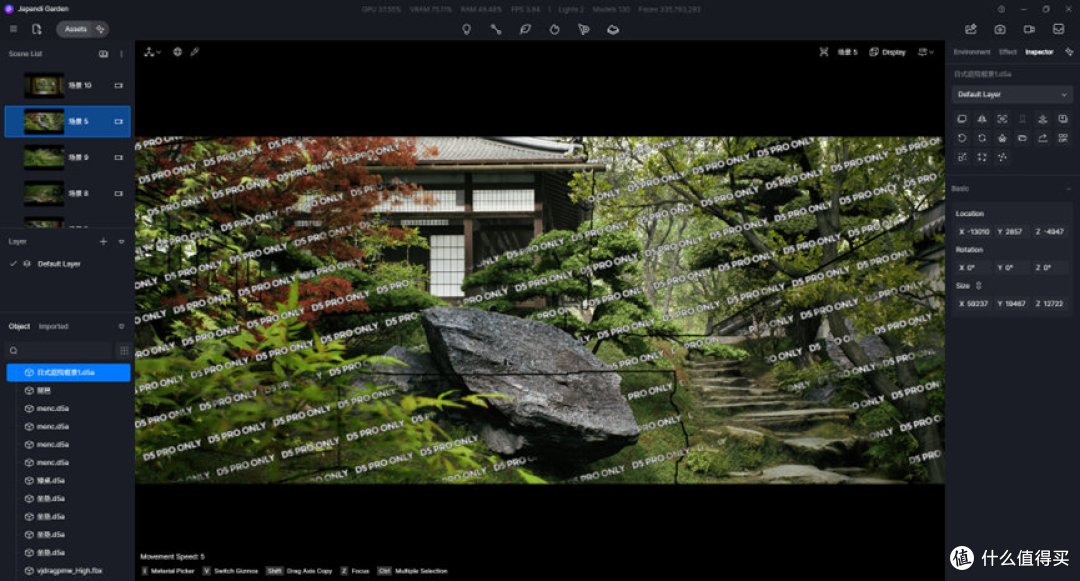Click the QR-style grid icon in Inspector
Image resolution: width=1080 pixels, height=581 pixels.
1063,138
